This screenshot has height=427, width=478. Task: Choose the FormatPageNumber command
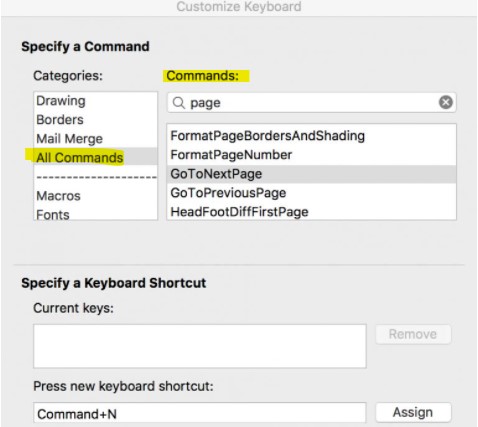point(311,155)
